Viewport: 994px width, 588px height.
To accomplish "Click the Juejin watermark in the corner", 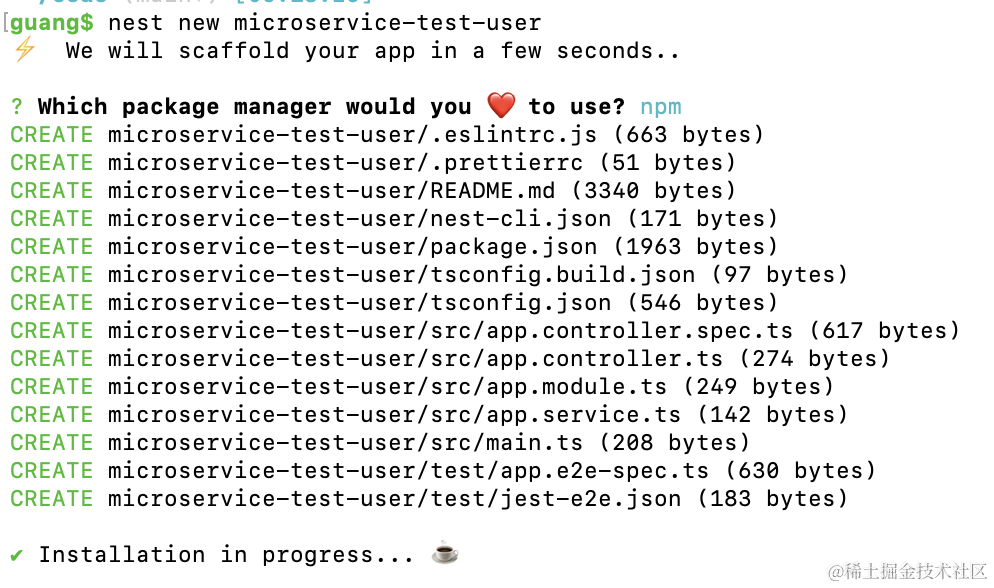I will point(907,570).
